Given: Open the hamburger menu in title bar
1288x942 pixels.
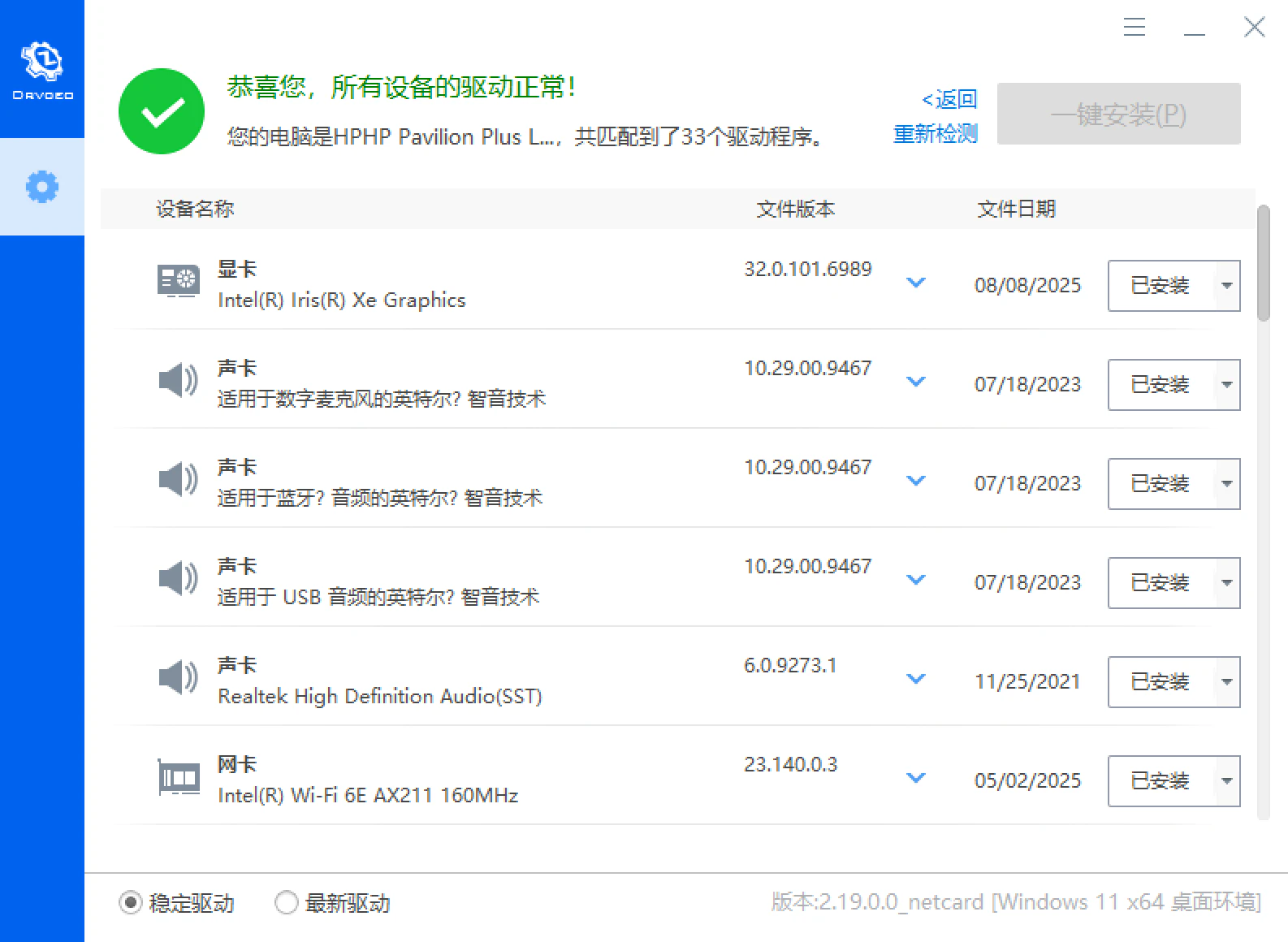Looking at the screenshot, I should click(x=1135, y=28).
